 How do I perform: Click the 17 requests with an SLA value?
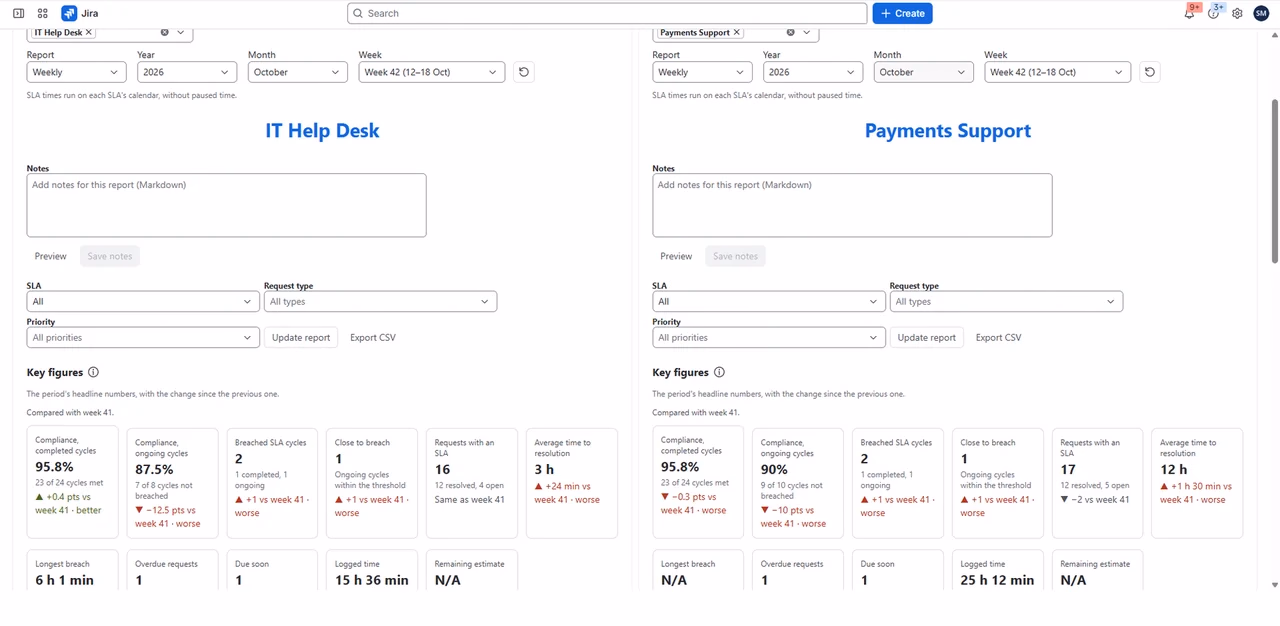pyautogui.click(x=1069, y=469)
